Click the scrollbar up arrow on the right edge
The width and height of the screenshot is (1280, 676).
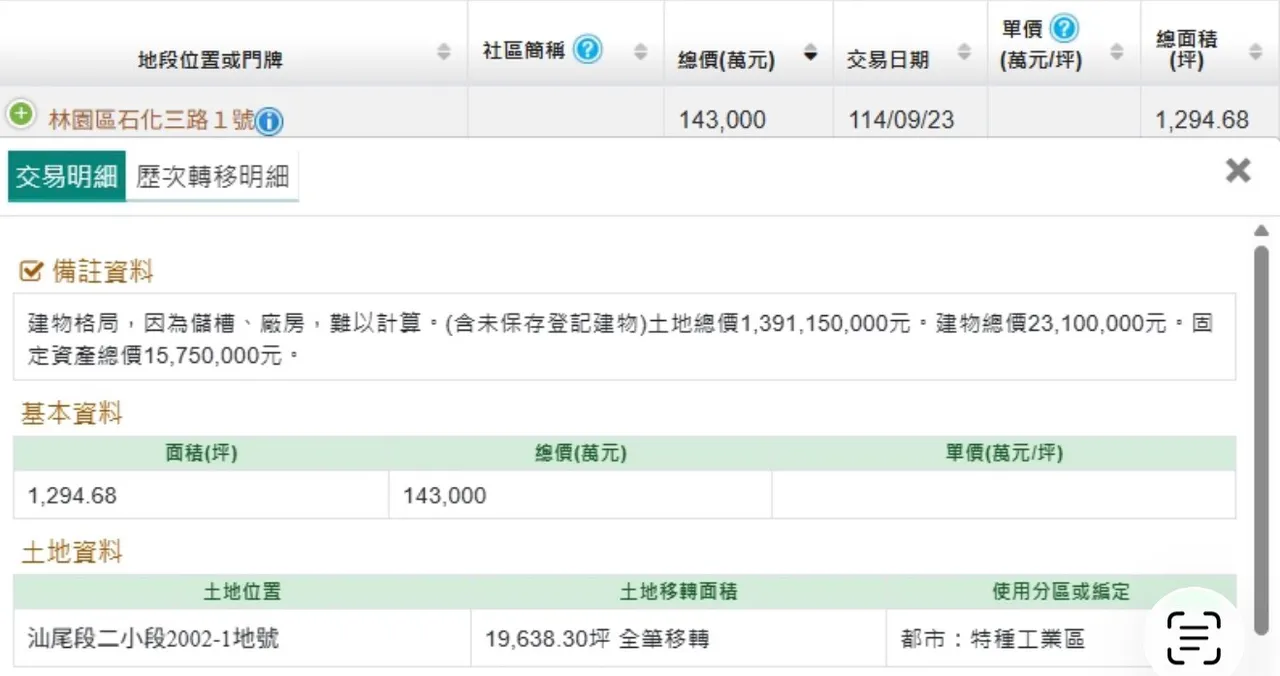1262,230
